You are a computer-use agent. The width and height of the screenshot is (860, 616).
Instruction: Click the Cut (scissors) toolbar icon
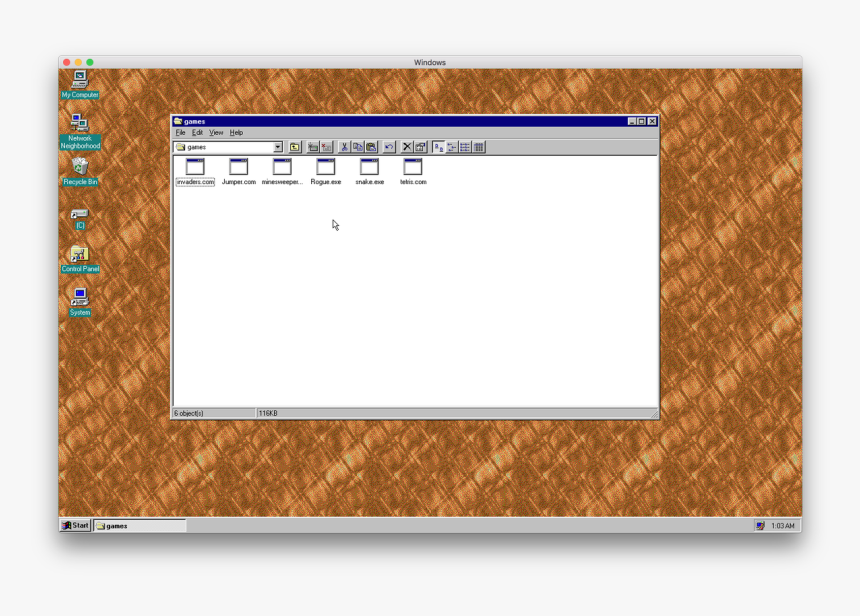(x=344, y=147)
